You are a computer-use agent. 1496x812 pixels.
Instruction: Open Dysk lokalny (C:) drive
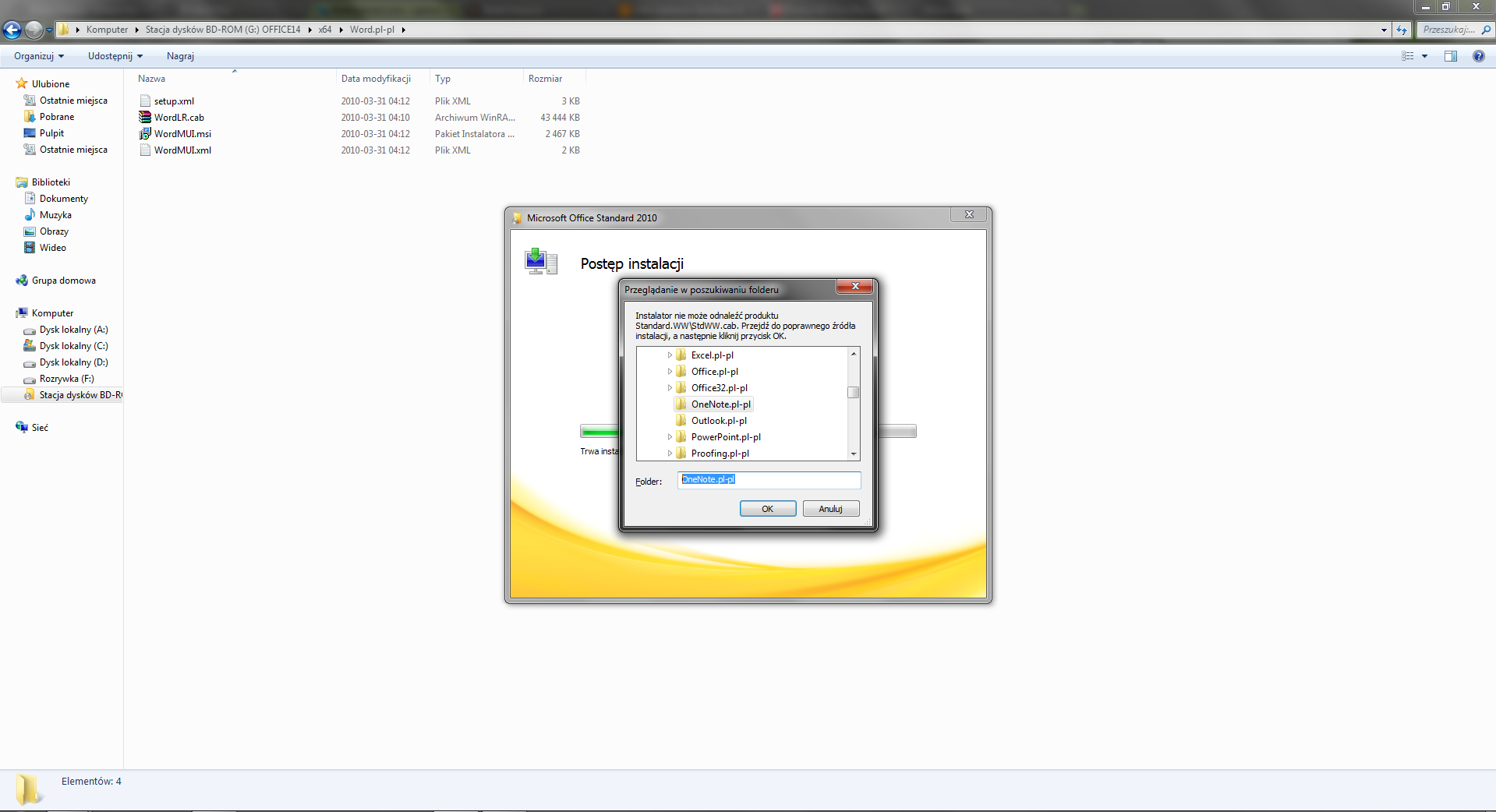click(73, 346)
